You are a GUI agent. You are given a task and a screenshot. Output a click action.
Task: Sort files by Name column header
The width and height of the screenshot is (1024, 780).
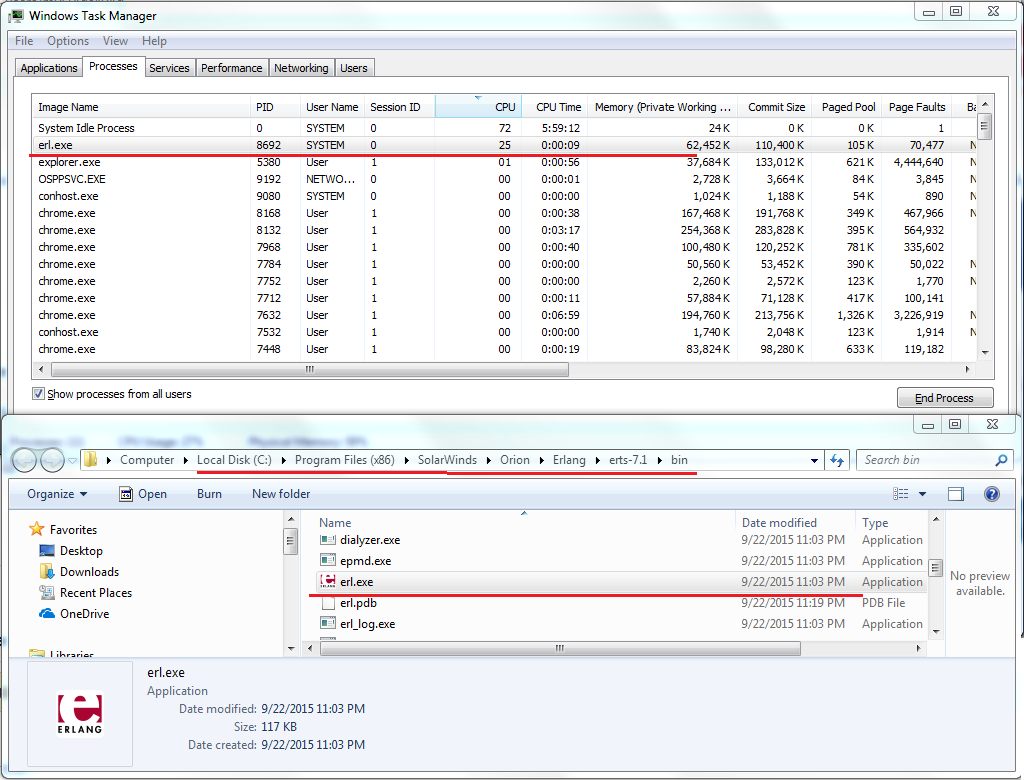(x=525, y=523)
